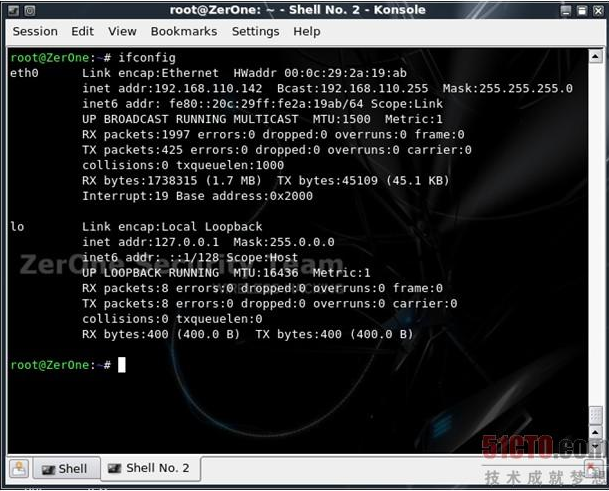This screenshot has width=609, height=491.
Task: Click the eth0 interface name in the output
Action: pyautogui.click(x=25, y=74)
